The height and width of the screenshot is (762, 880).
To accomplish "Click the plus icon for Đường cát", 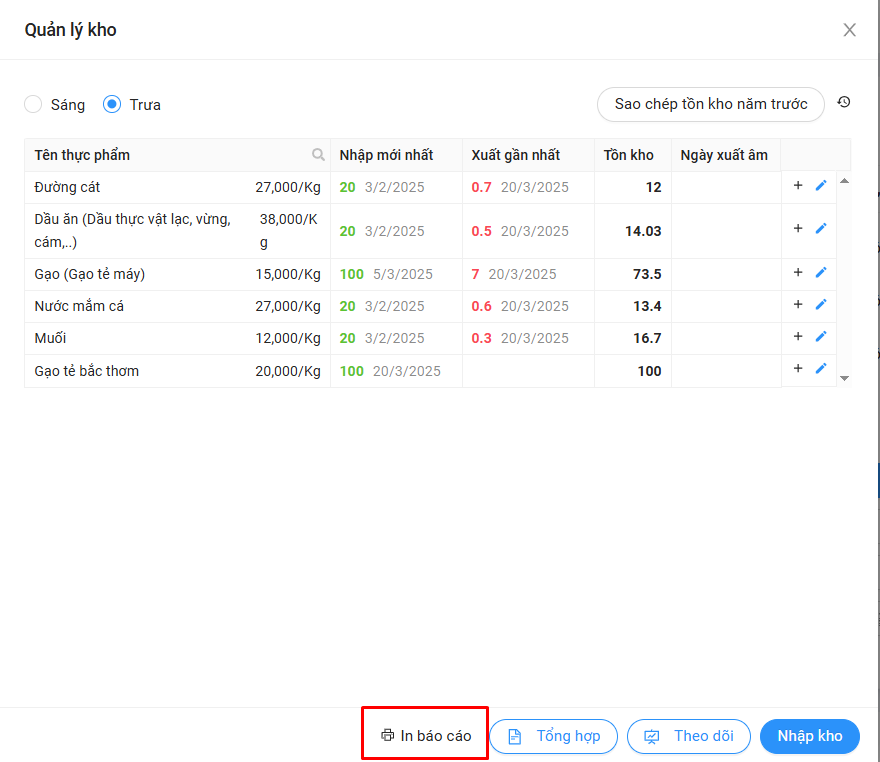I will pyautogui.click(x=798, y=185).
